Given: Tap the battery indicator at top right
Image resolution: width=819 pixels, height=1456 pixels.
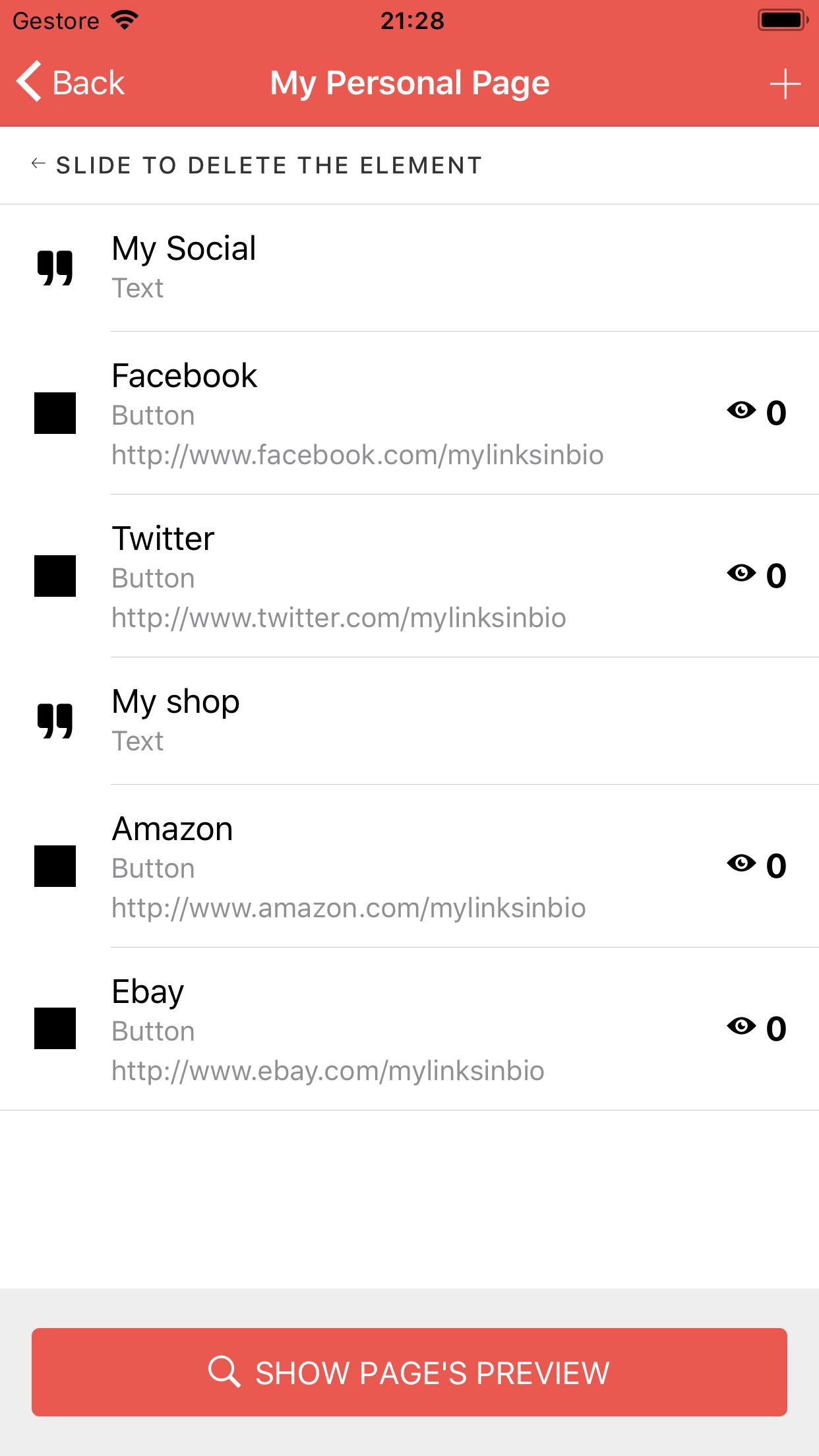Looking at the screenshot, I should click(783, 20).
